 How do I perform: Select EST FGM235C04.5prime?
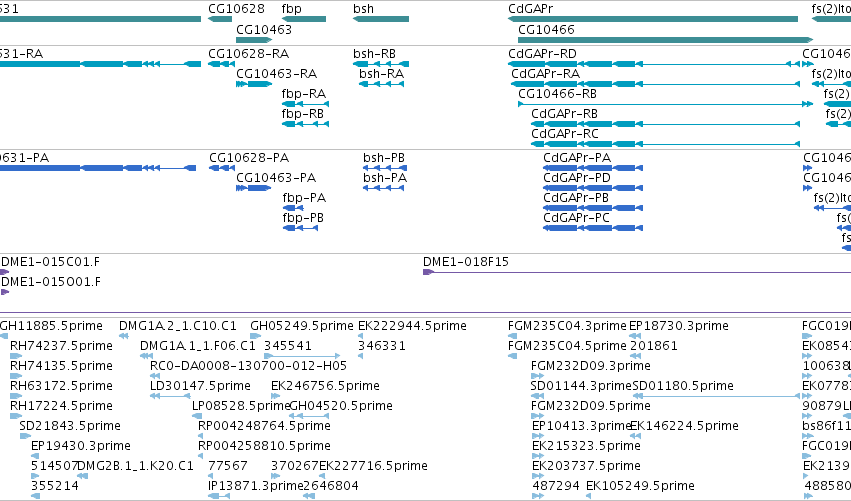567,346
